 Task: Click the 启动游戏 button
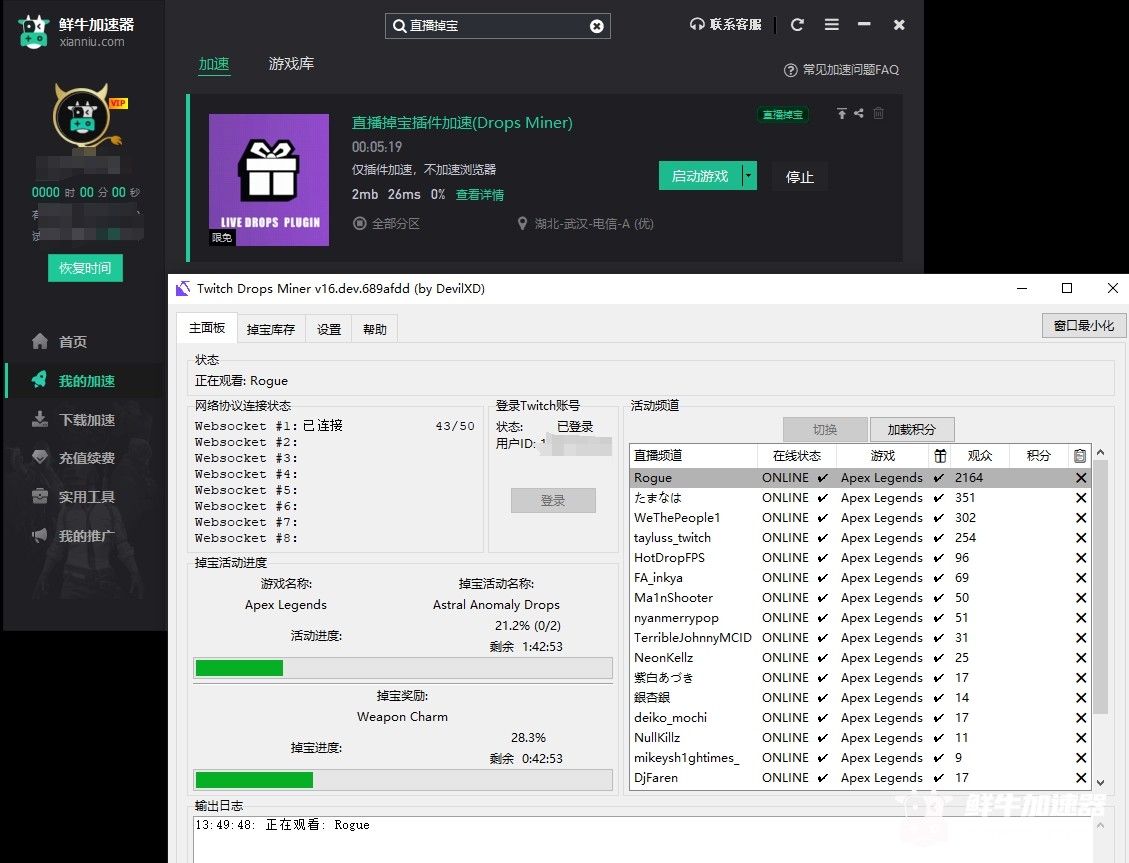(x=700, y=176)
